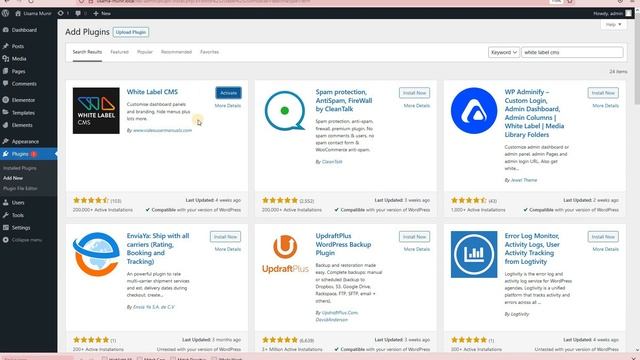Install the UpdraftPlus plugin
This screenshot has width=640, height=360.
point(414,237)
